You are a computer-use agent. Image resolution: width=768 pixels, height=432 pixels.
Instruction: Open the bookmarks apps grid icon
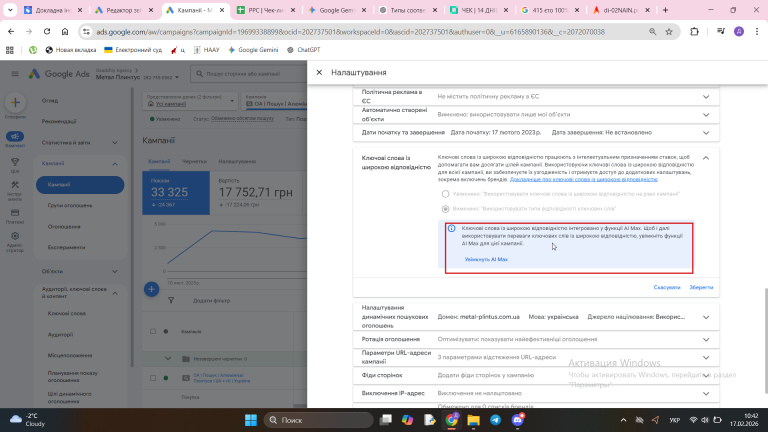click(x=10, y=50)
